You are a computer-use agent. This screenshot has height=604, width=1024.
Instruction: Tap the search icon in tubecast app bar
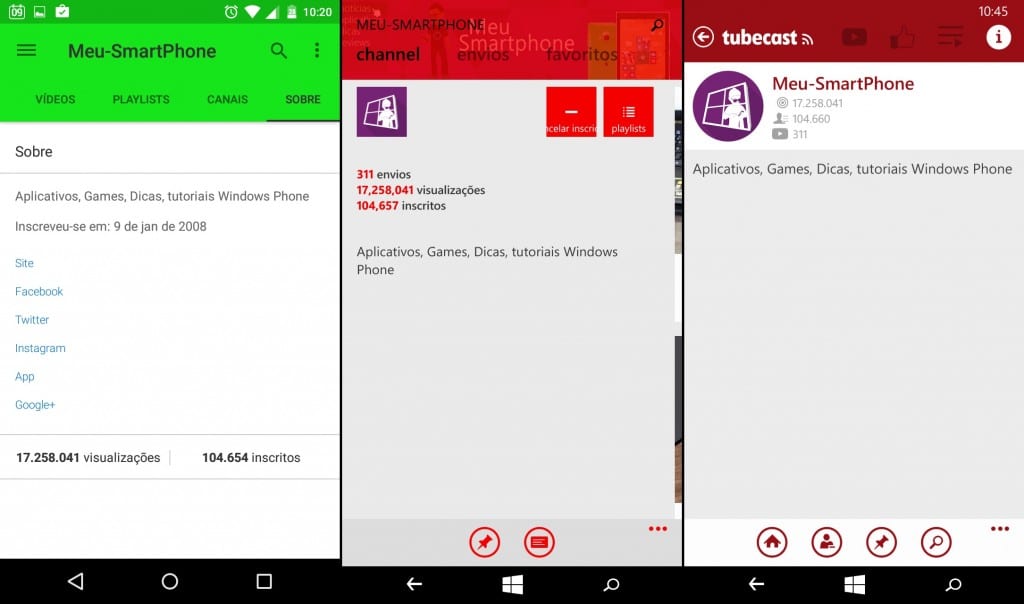coord(936,542)
